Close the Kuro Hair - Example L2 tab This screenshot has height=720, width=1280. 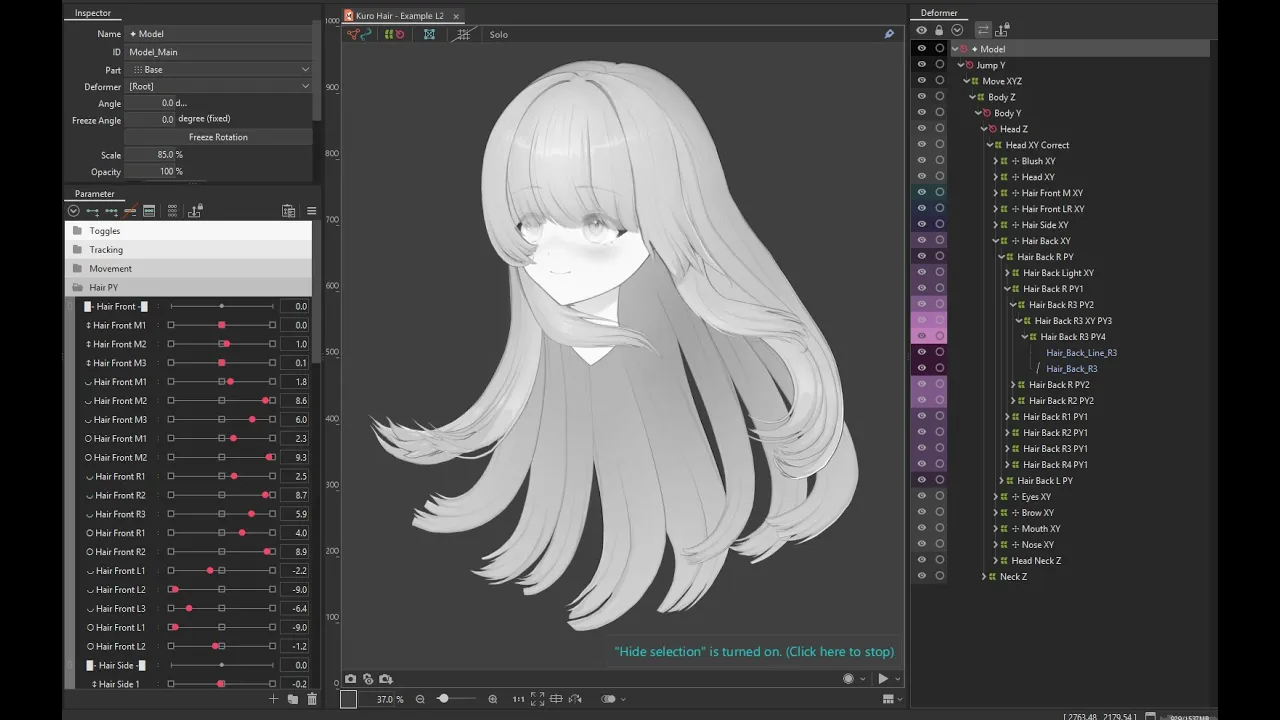(x=456, y=16)
